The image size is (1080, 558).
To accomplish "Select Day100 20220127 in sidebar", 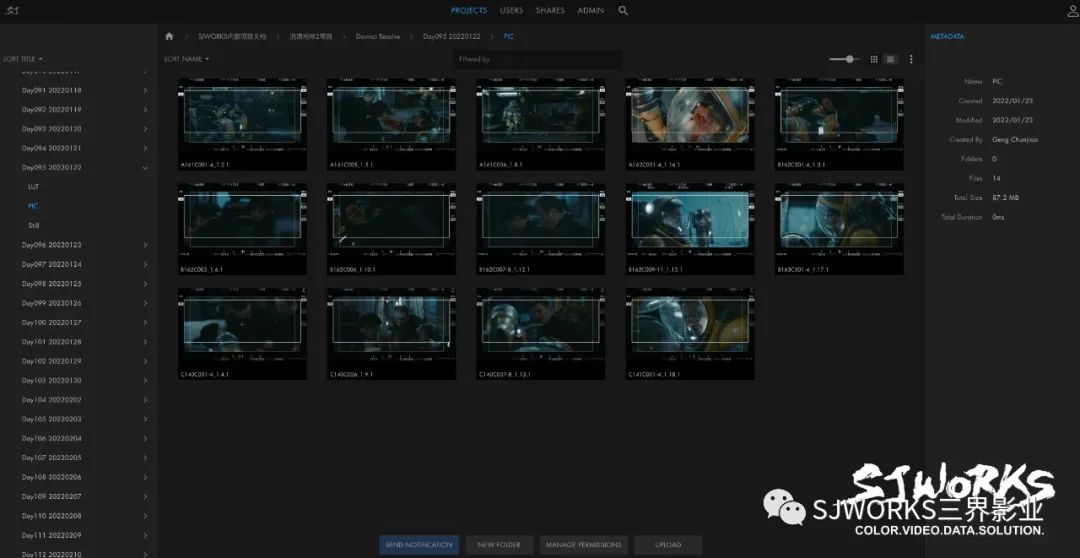I will coord(51,322).
